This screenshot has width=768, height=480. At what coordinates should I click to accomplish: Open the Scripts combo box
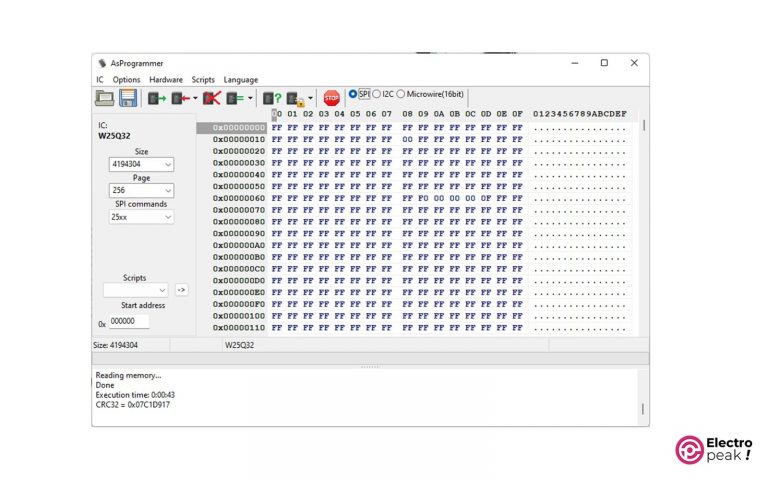136,290
